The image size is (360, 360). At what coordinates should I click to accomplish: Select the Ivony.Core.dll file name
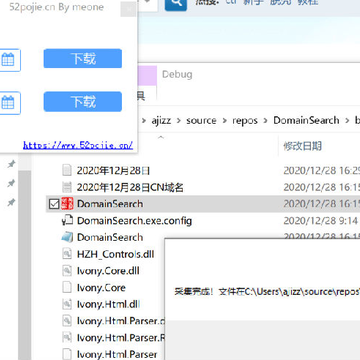[x=108, y=271]
